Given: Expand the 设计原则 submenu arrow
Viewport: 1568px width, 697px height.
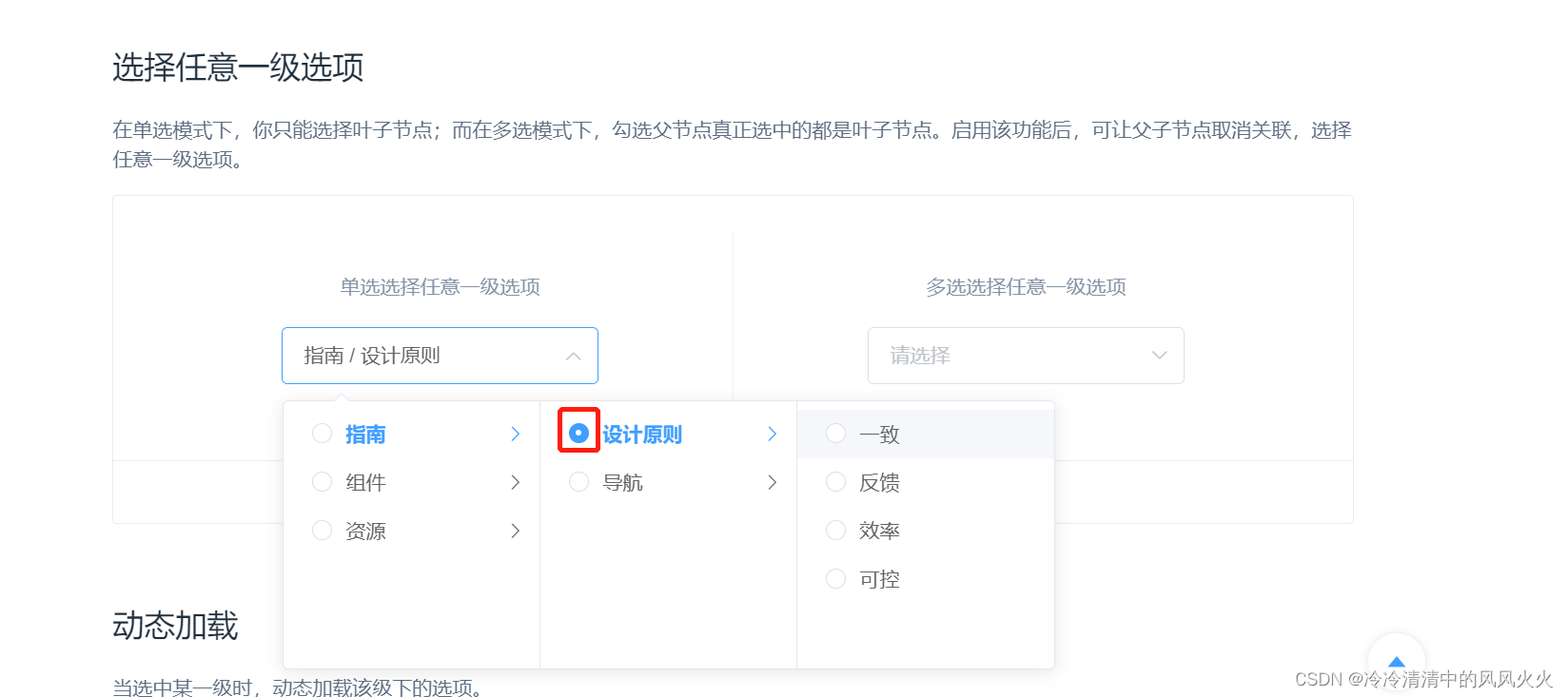Looking at the screenshot, I should pyautogui.click(x=773, y=434).
